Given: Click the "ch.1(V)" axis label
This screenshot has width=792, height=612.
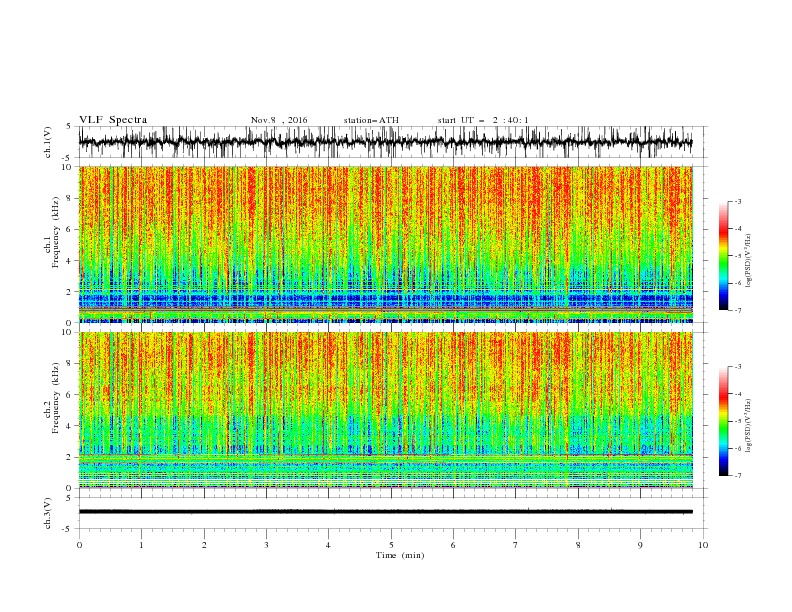Looking at the screenshot, I should (48, 142).
